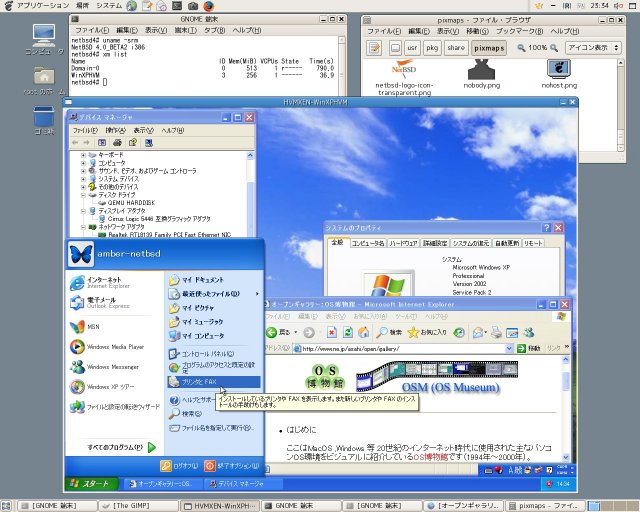Expand sound, video and game controllers node
Viewport: 640px width, 512px height.
tap(83, 171)
